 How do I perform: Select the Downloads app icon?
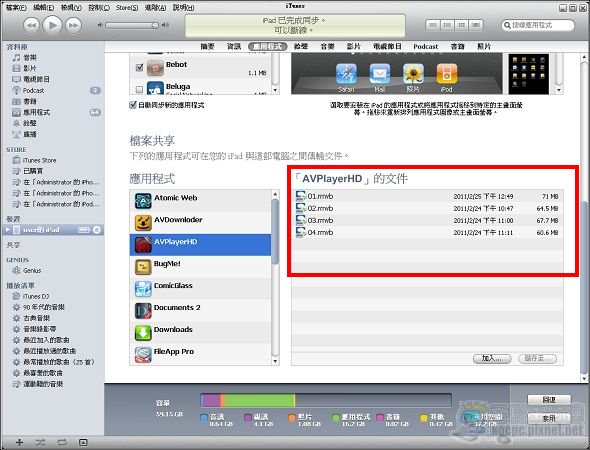(x=143, y=333)
